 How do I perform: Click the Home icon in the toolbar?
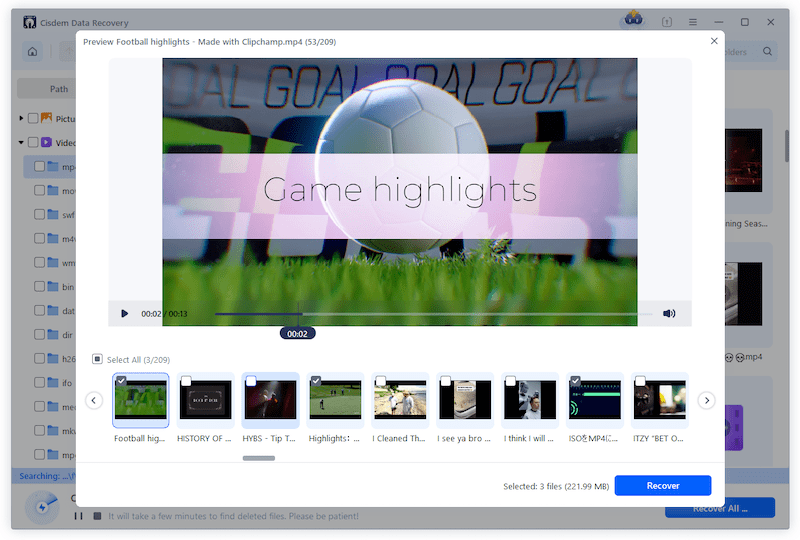[33, 51]
